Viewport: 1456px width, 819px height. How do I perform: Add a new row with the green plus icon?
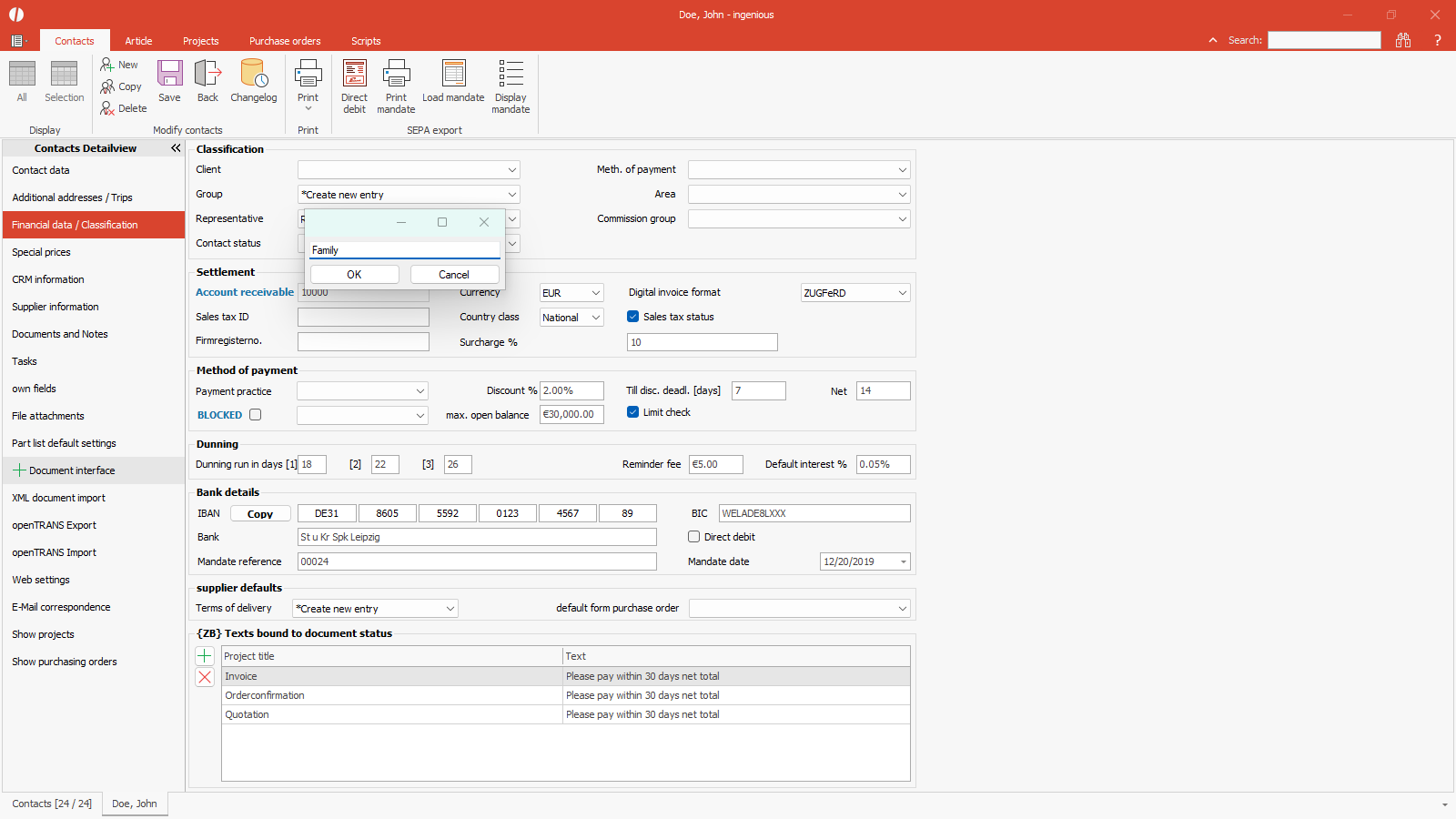(205, 656)
